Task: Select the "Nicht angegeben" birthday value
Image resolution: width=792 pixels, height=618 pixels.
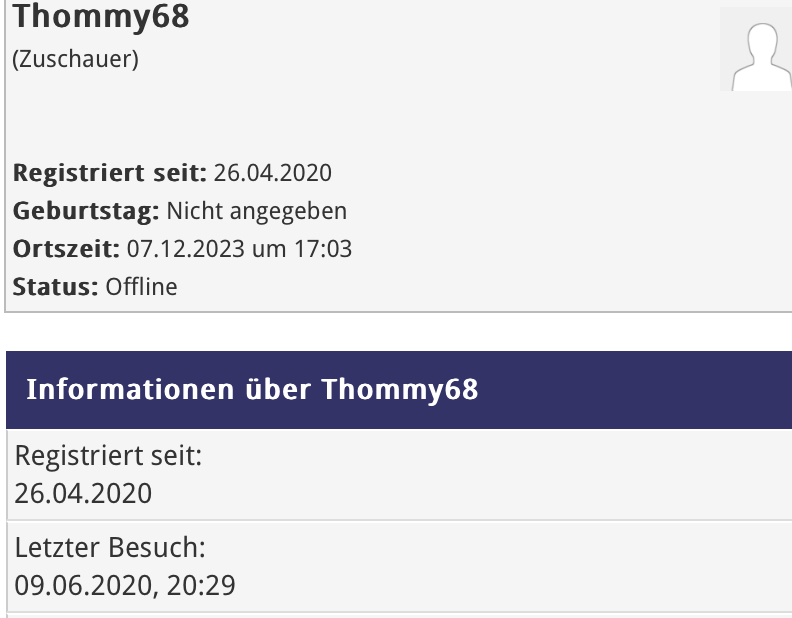Action: click(256, 211)
